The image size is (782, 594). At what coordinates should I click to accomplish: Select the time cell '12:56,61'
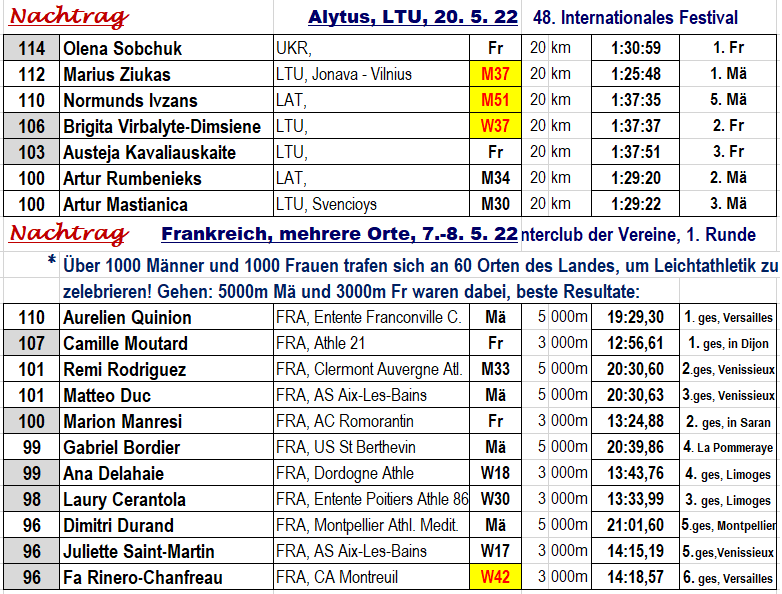pos(635,343)
